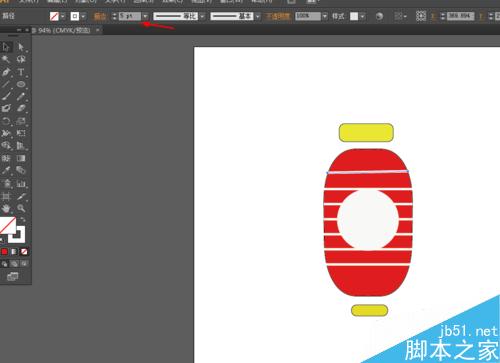This screenshot has width=500, height=363.
Task: Select the Perspective Grid tool
Action: pos(21,146)
